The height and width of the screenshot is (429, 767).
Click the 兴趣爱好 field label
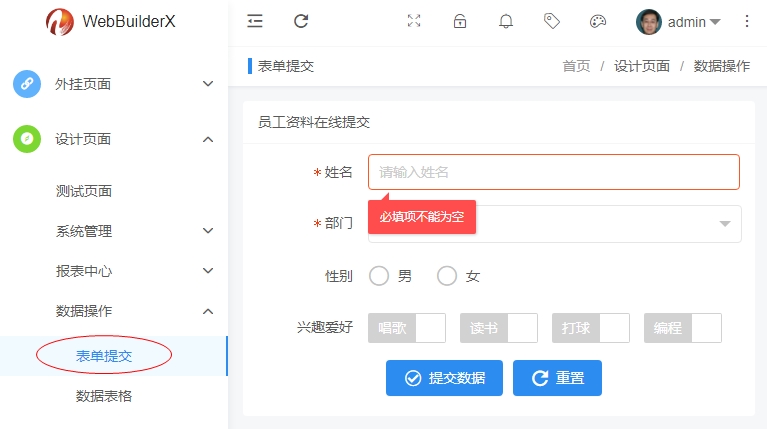tap(325, 327)
